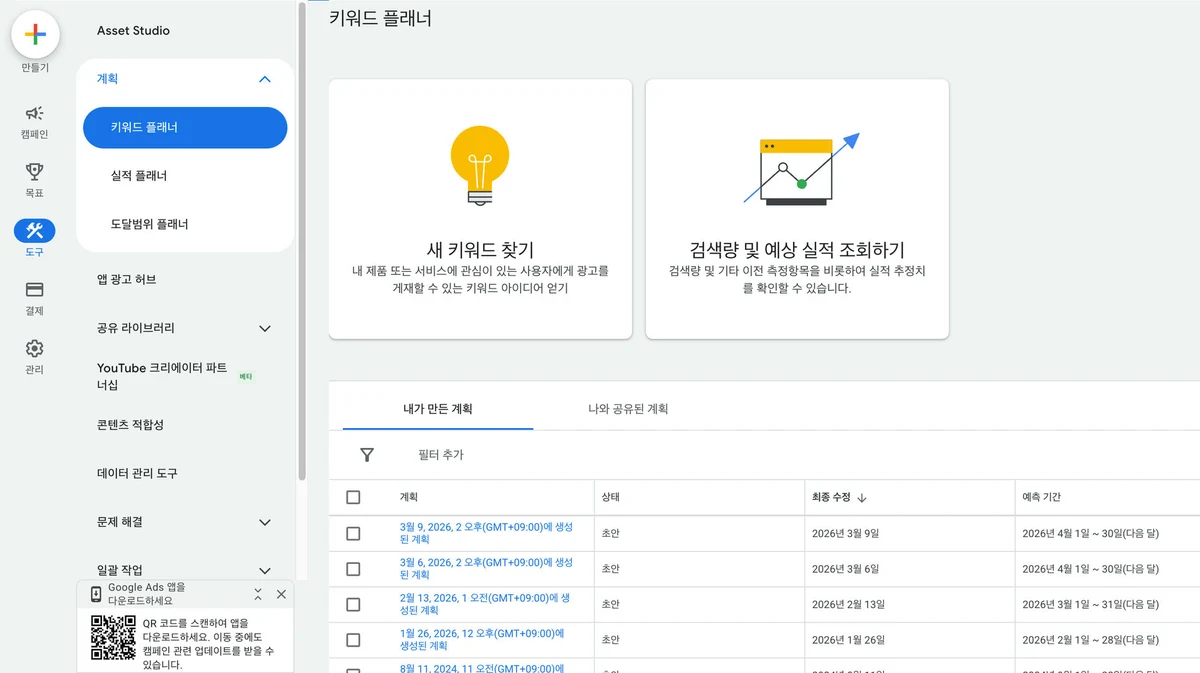Click the sidebar vertical scrollbar
This screenshot has height=673, width=1200.
(302, 240)
